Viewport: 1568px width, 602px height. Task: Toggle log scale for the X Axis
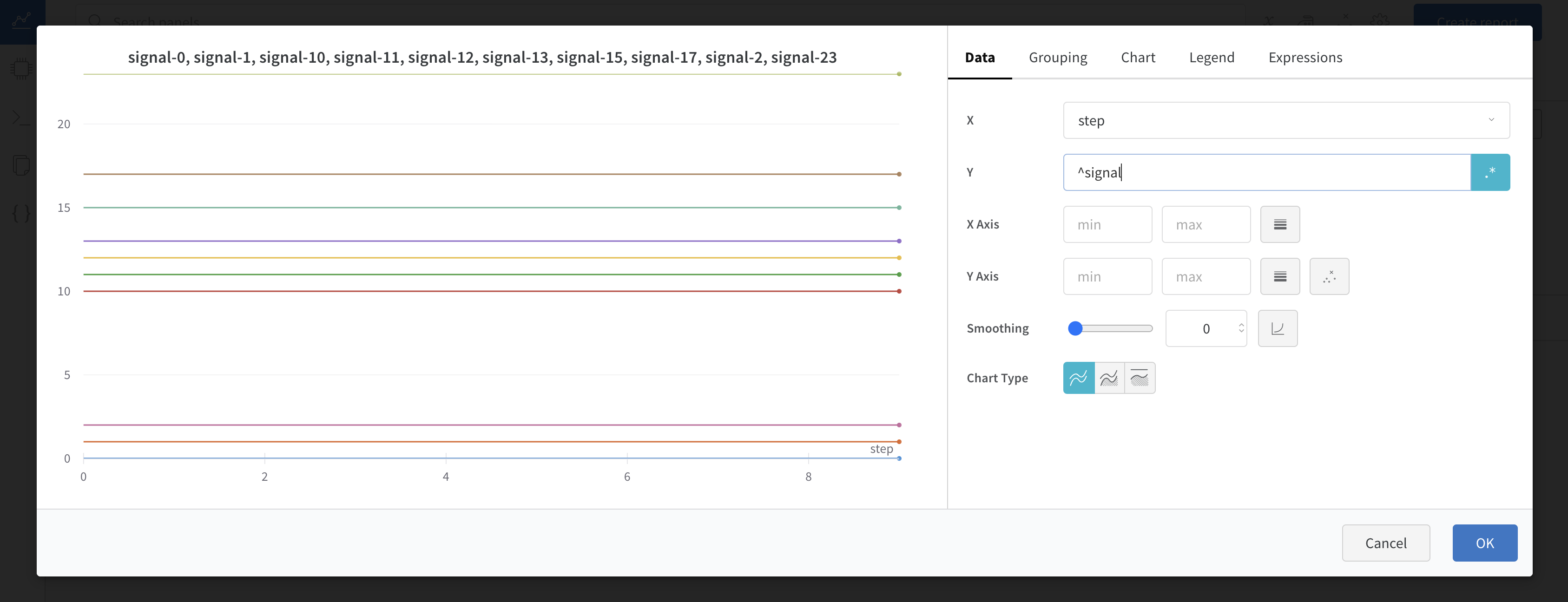click(x=1280, y=224)
